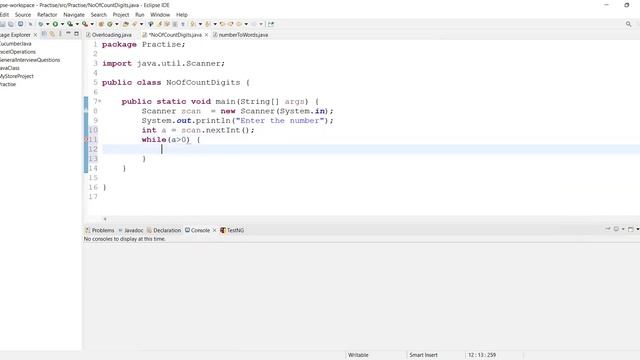The height and width of the screenshot is (360, 640).
Task: Toggle Link with Editor in Package Explorer
Action: click(x=52, y=34)
